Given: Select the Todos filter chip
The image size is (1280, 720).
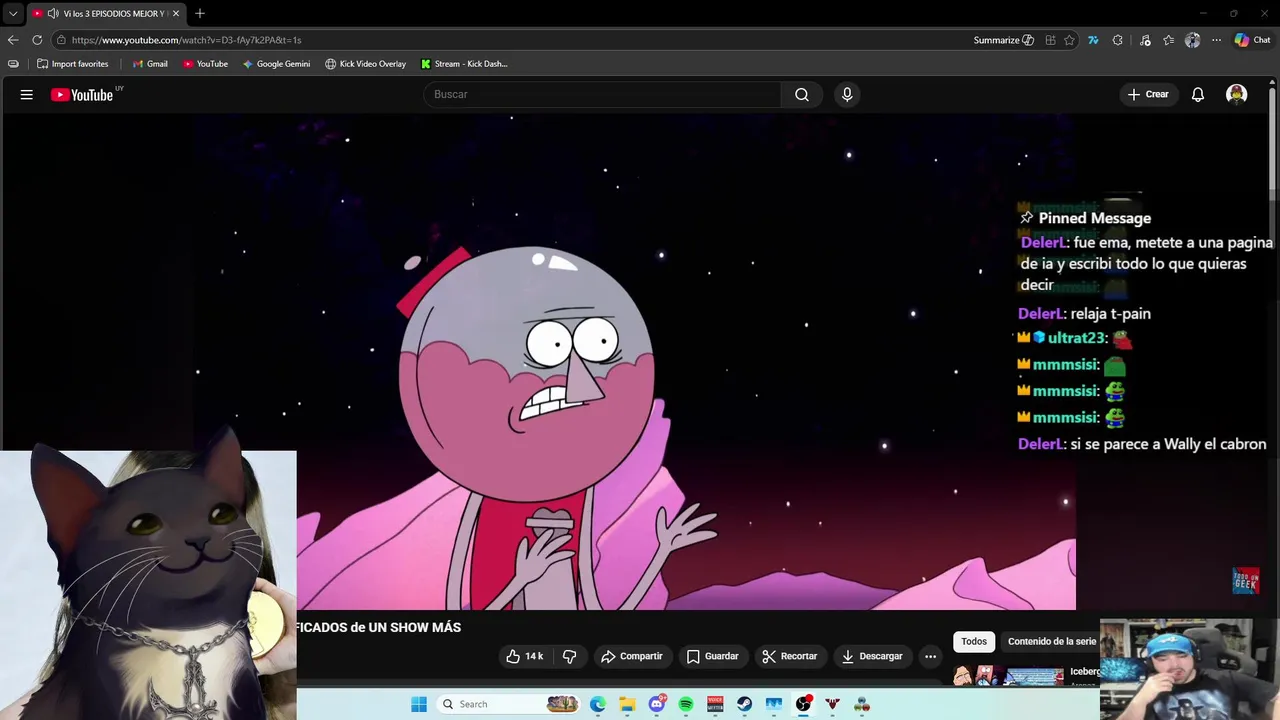Looking at the screenshot, I should click(x=974, y=641).
